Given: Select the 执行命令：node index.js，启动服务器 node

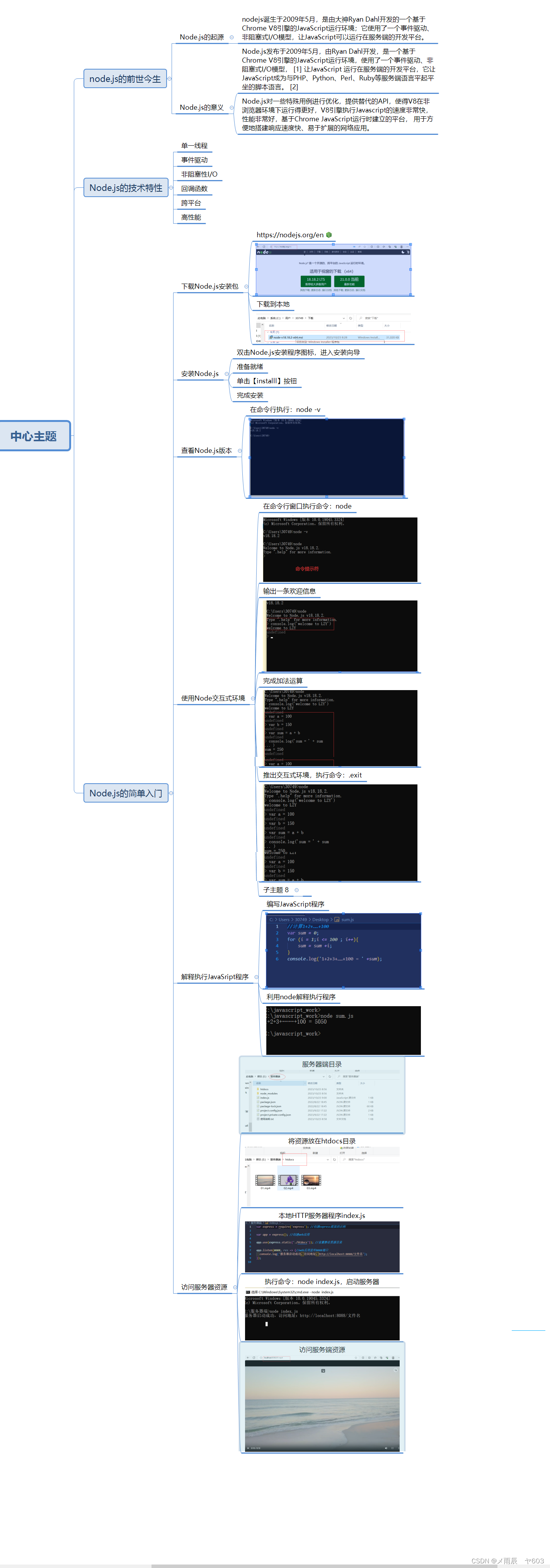Looking at the screenshot, I should (x=322, y=1282).
